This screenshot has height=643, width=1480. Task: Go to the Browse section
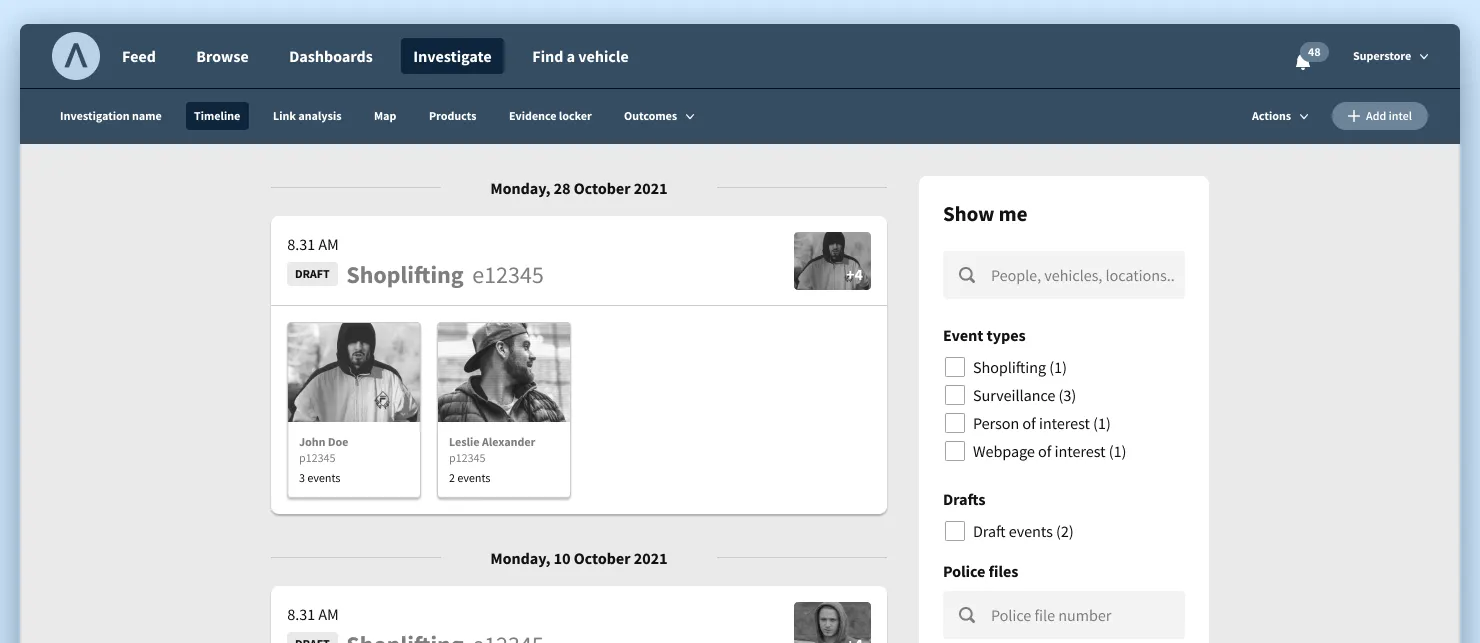(x=222, y=57)
